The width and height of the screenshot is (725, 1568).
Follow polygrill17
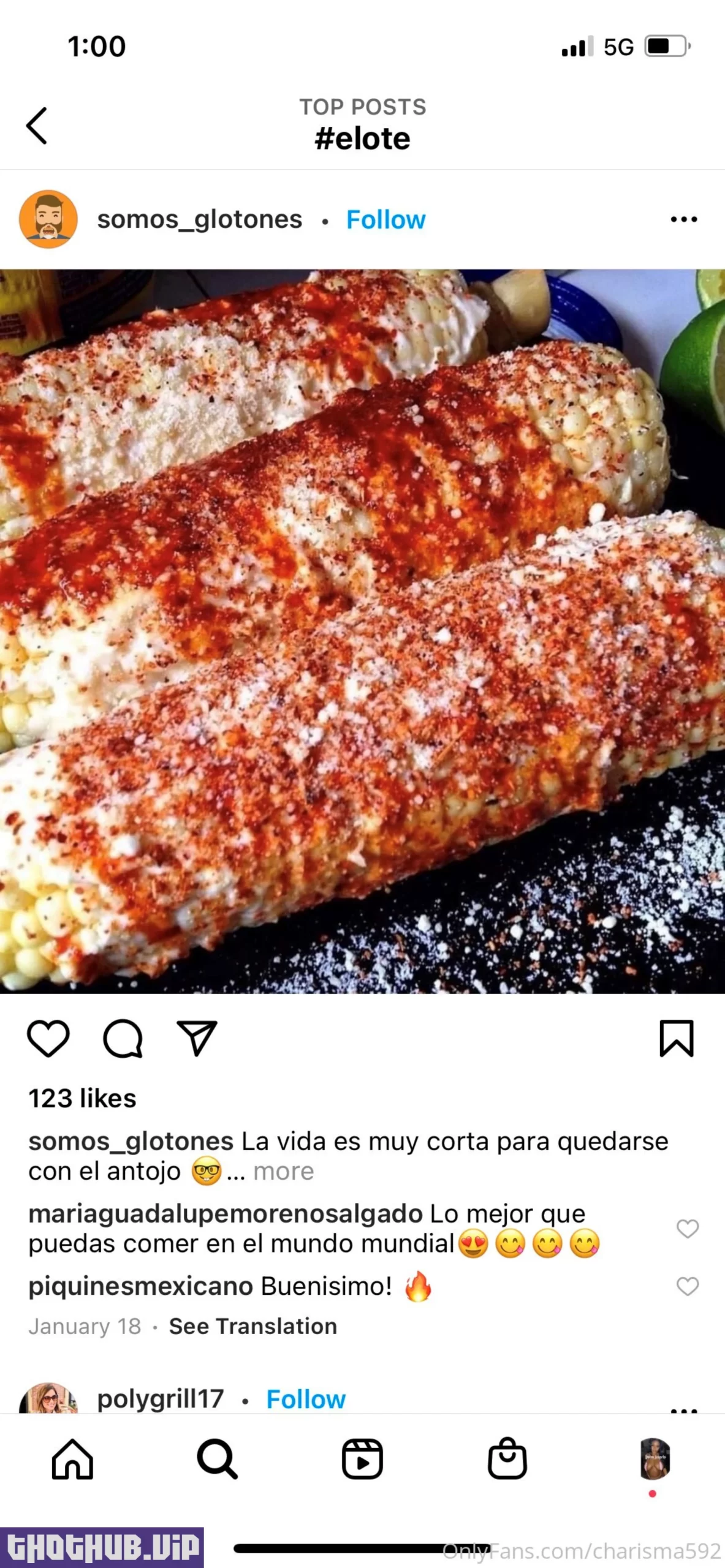[306, 1400]
